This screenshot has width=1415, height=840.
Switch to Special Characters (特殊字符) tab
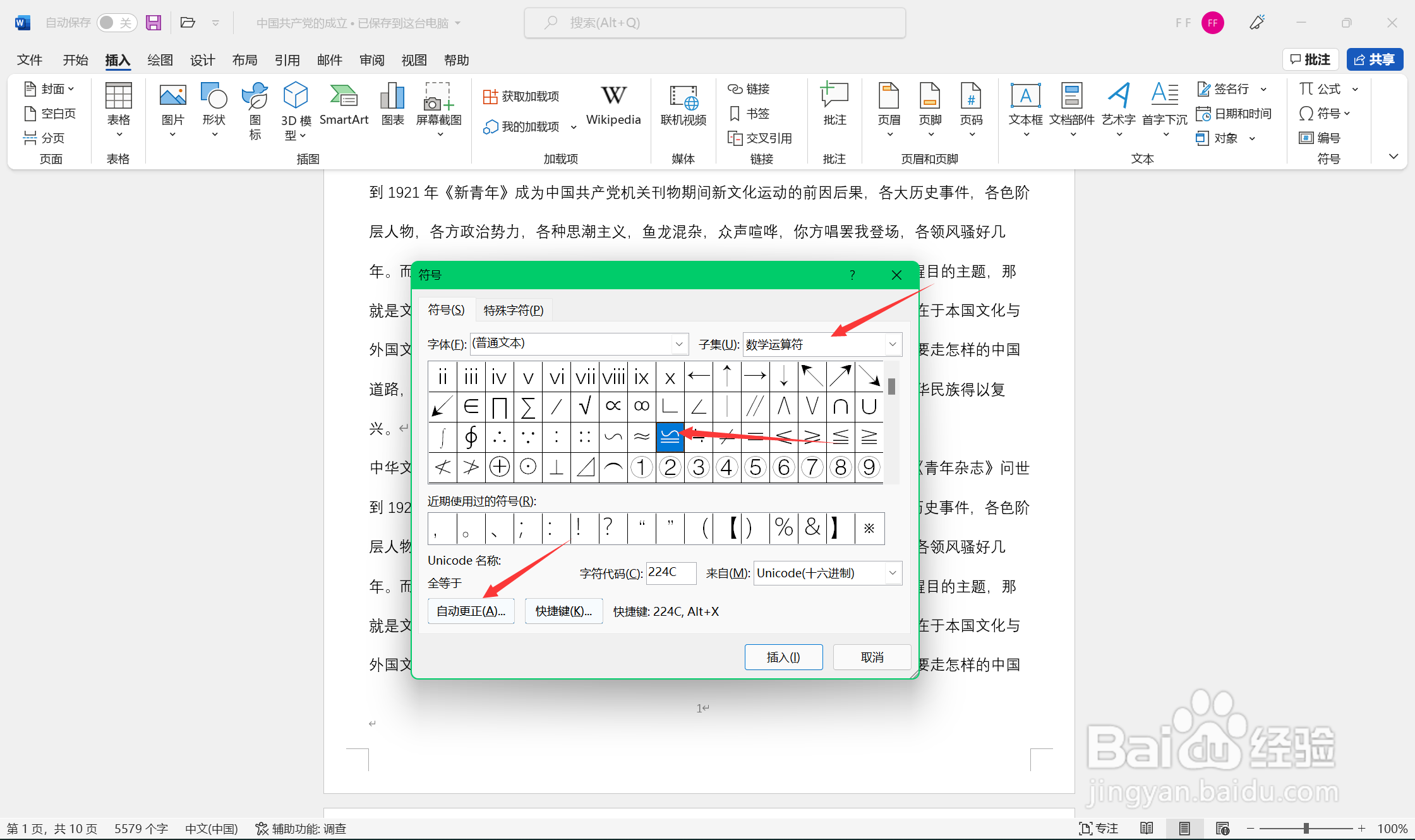coord(514,310)
